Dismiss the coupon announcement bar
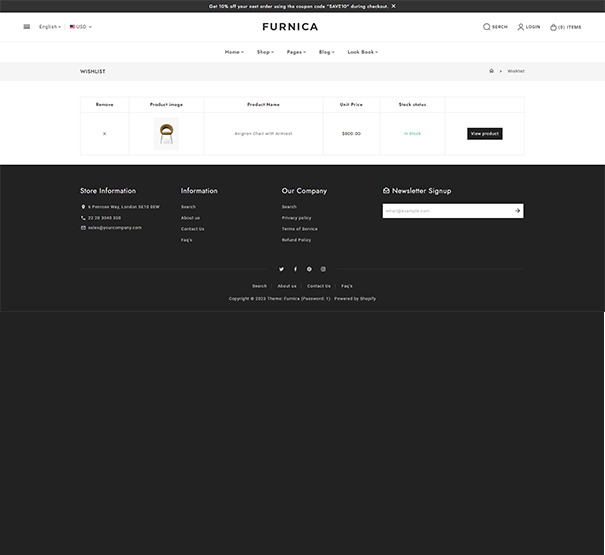This screenshot has height=555, width=605. pos(393,6)
